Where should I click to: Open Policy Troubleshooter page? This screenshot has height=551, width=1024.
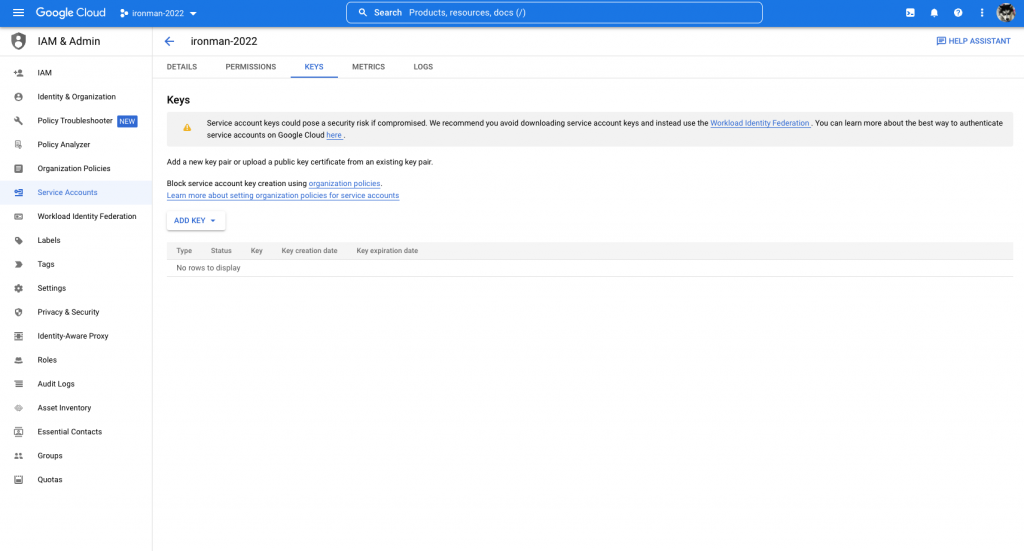tap(76, 121)
